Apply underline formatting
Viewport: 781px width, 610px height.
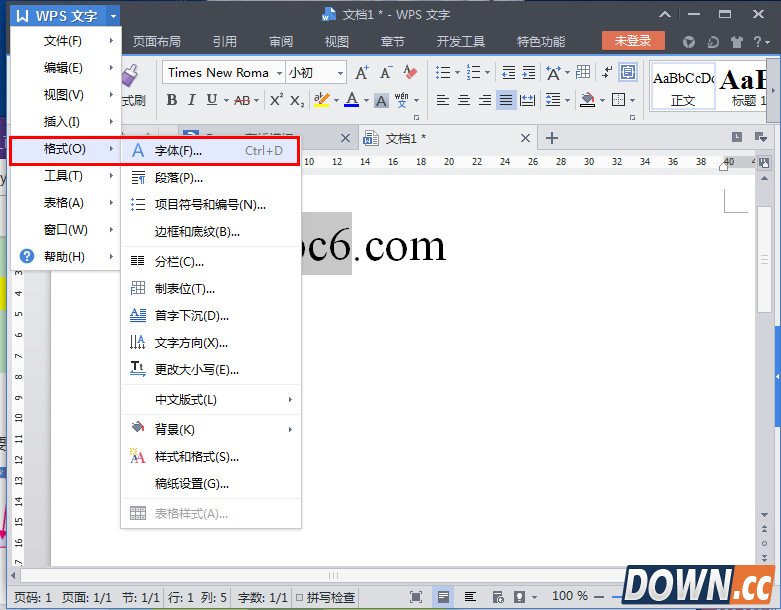click(x=212, y=100)
